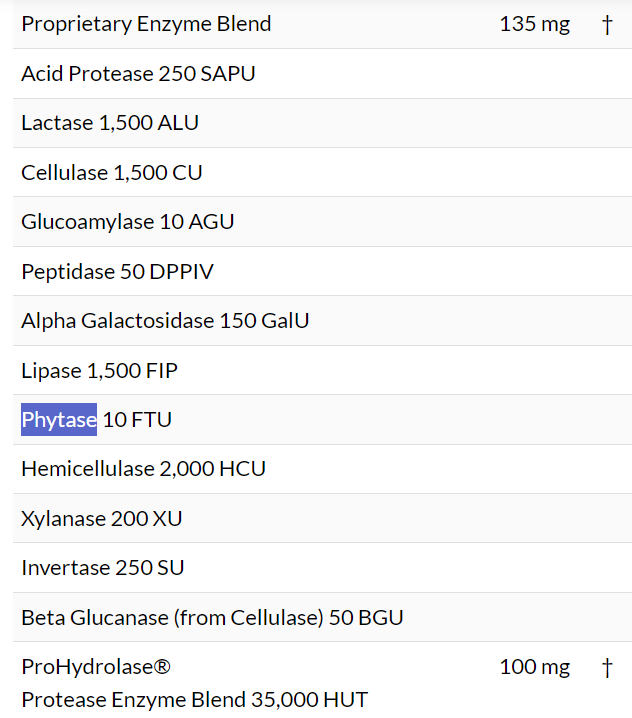Select the Peptidase 50 DPPIV entry
632x718 pixels.
[x=117, y=272]
